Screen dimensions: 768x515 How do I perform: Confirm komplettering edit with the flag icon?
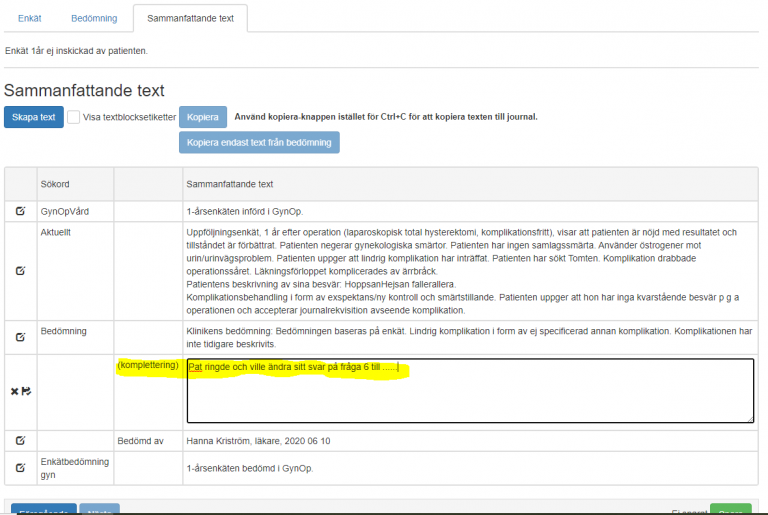(26, 391)
